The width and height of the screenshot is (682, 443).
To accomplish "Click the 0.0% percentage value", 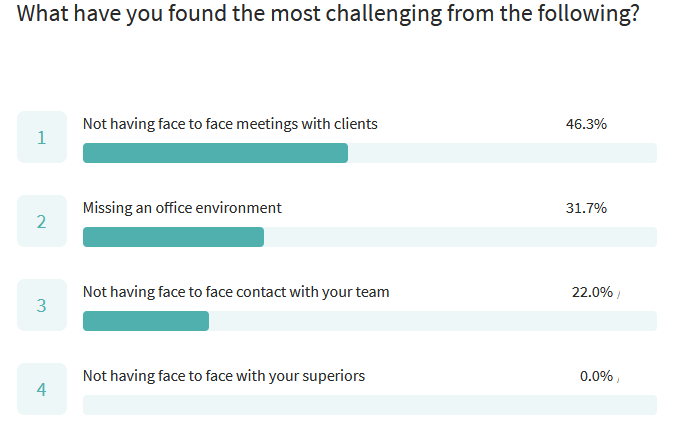I will pyautogui.click(x=596, y=376).
